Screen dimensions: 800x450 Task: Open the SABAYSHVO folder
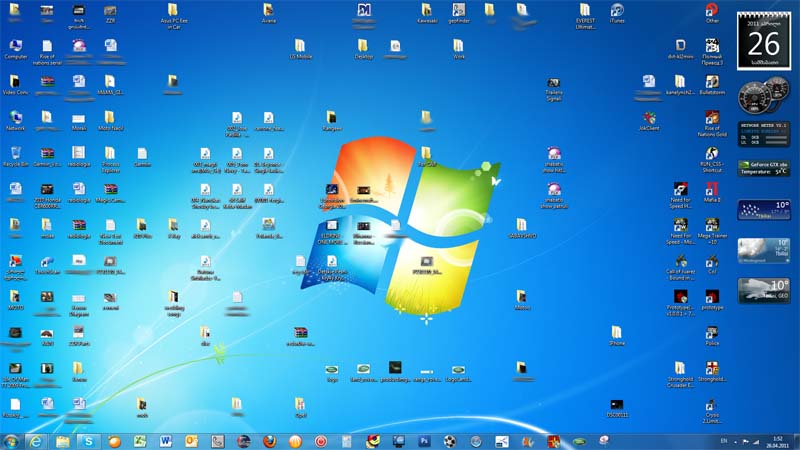click(x=521, y=229)
